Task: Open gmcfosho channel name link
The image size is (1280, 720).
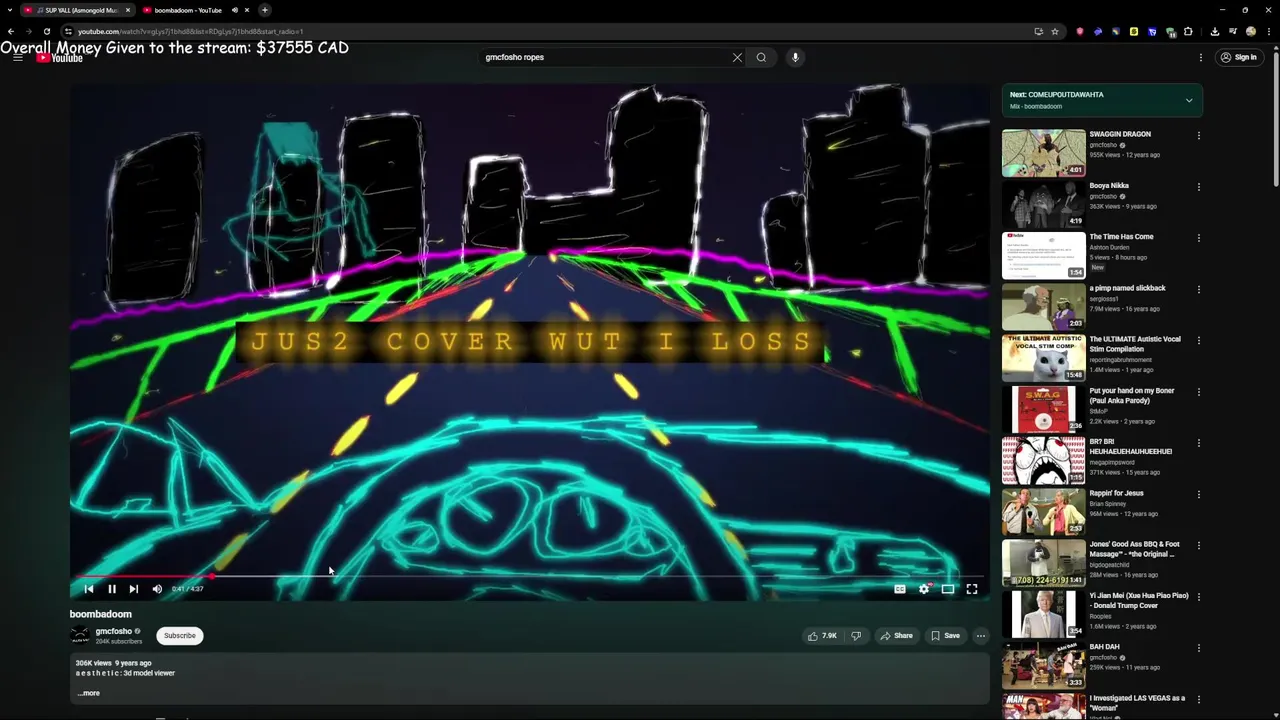Action: [x=114, y=631]
